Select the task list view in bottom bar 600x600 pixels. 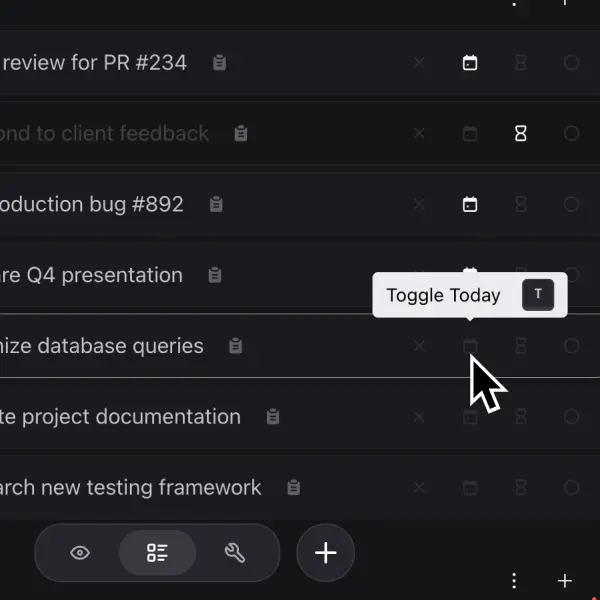(x=157, y=553)
